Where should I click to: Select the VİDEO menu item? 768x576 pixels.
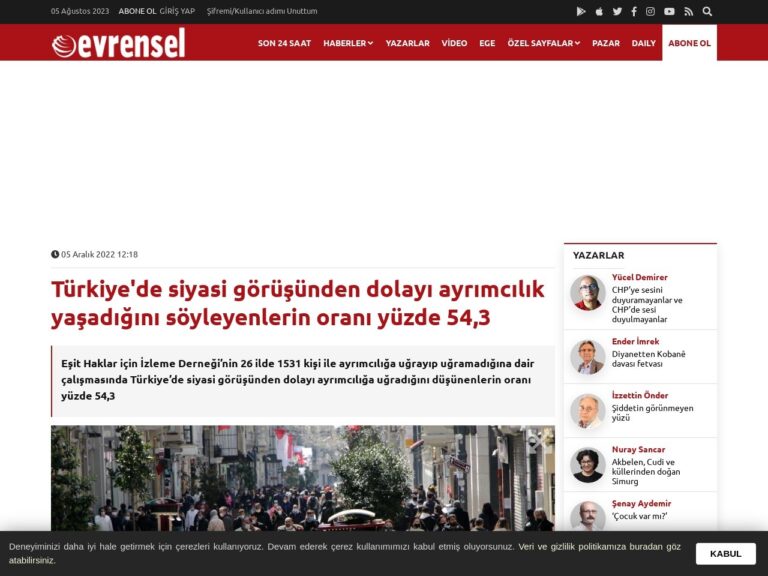point(454,44)
